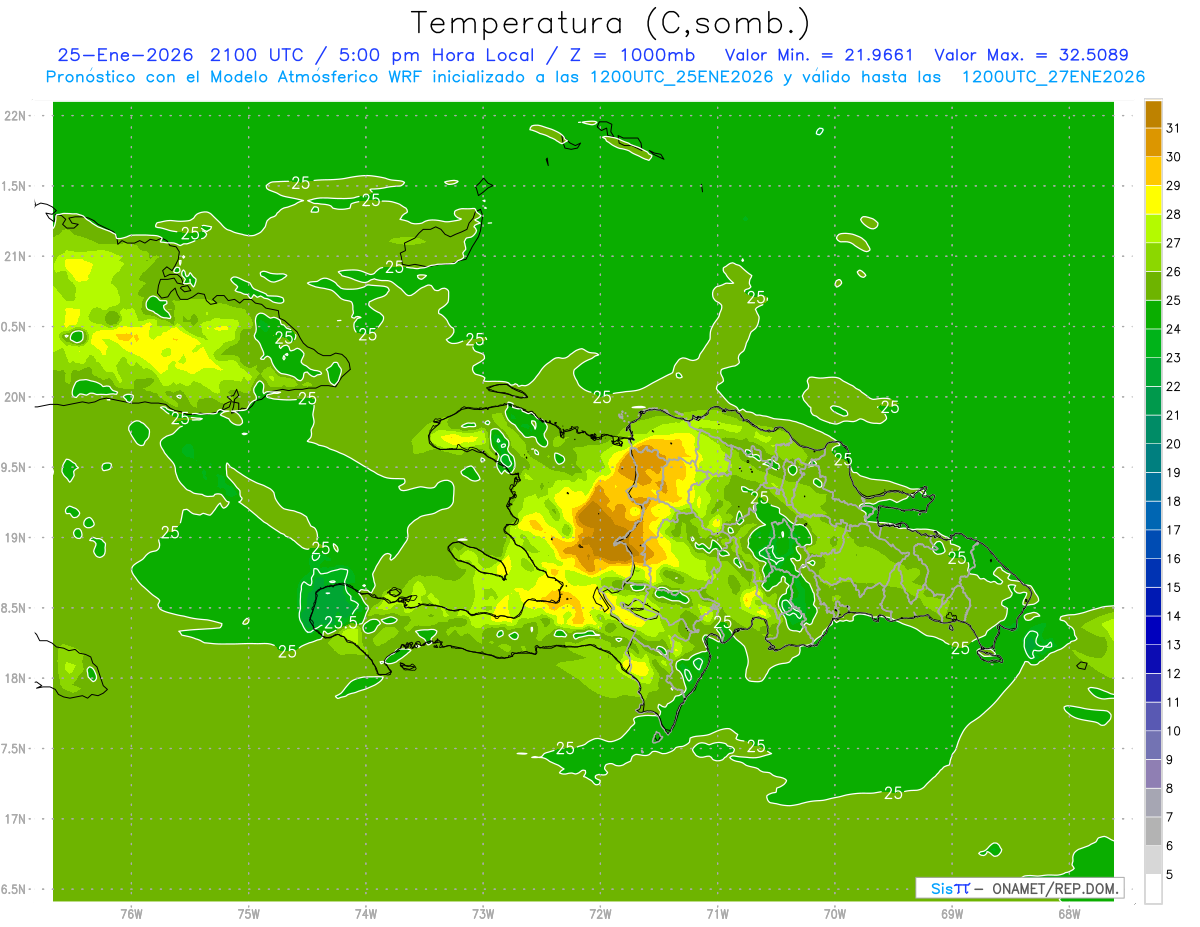Click the '76W' longitude axis label

pos(131,913)
